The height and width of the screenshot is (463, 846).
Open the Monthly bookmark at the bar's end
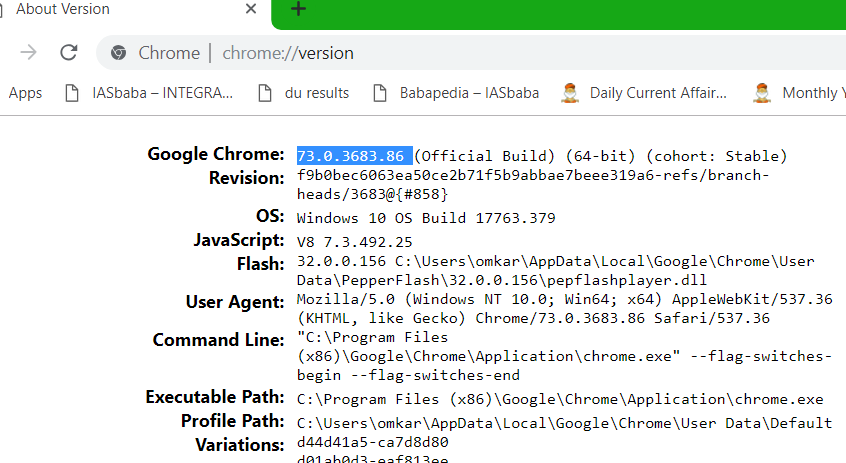[x=799, y=93]
